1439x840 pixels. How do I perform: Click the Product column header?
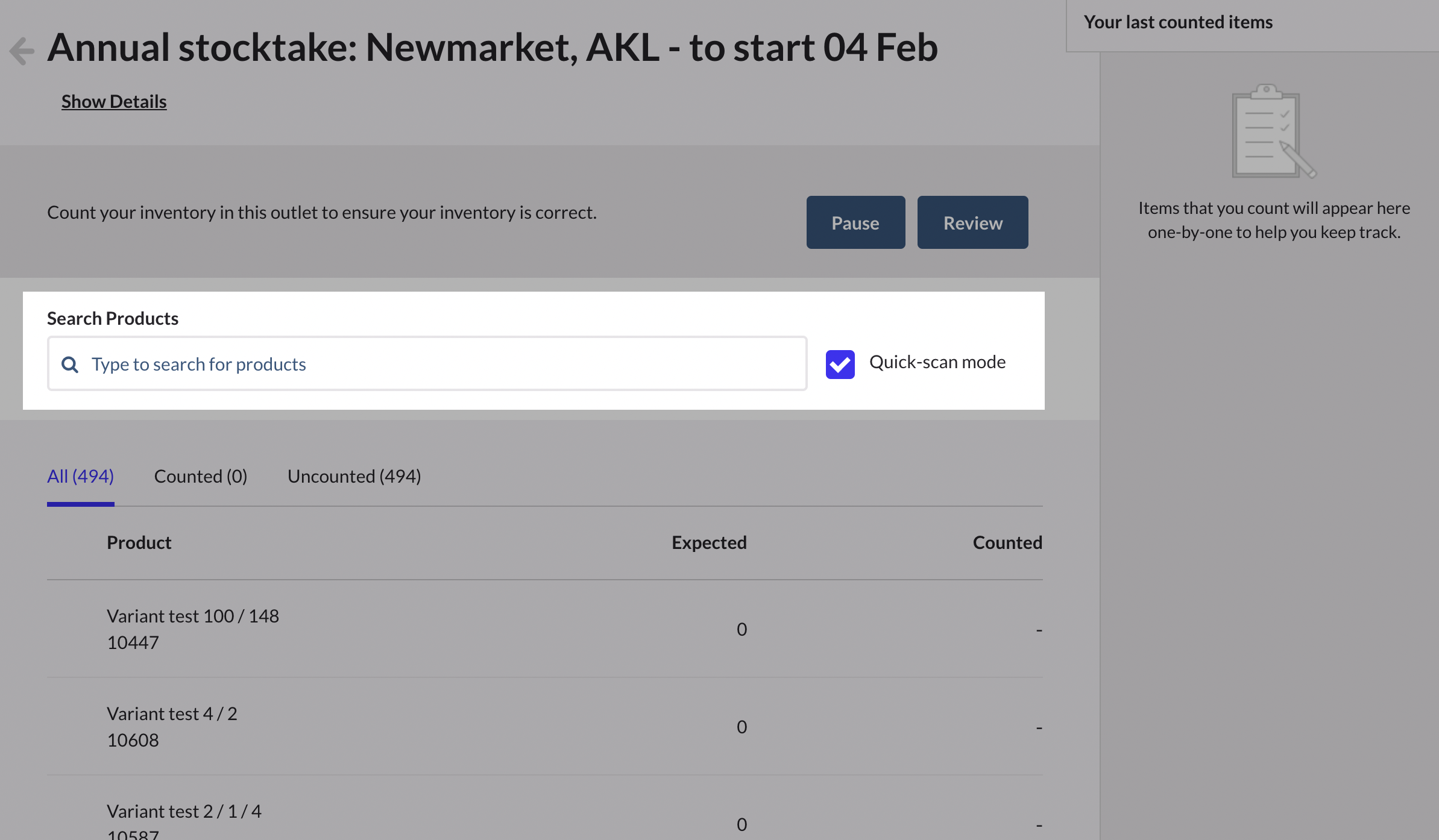pyautogui.click(x=139, y=542)
